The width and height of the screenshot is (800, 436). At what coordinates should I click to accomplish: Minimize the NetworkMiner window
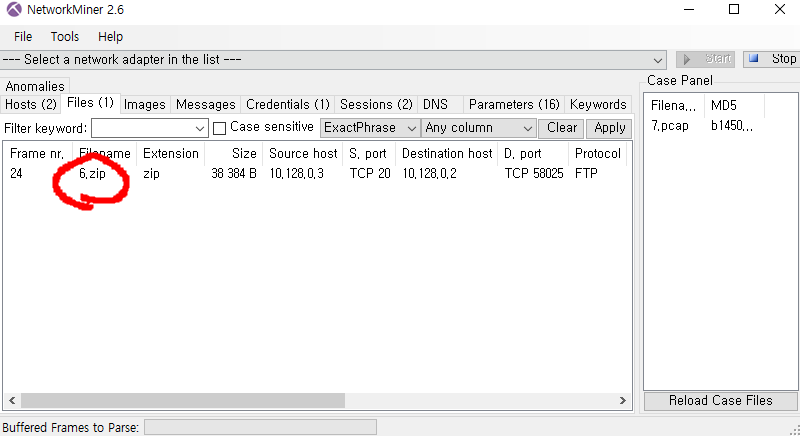[689, 9]
